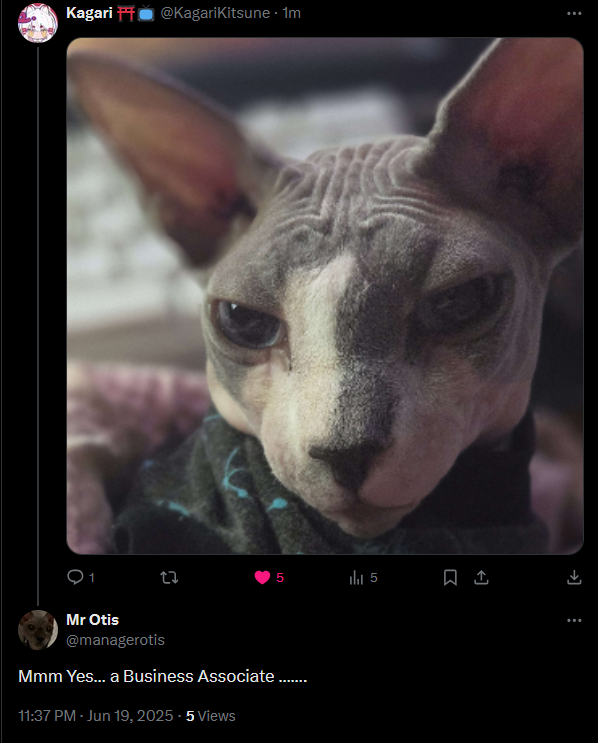Click the 1m post timestamp
Image resolution: width=598 pixels, height=743 pixels.
coord(291,13)
